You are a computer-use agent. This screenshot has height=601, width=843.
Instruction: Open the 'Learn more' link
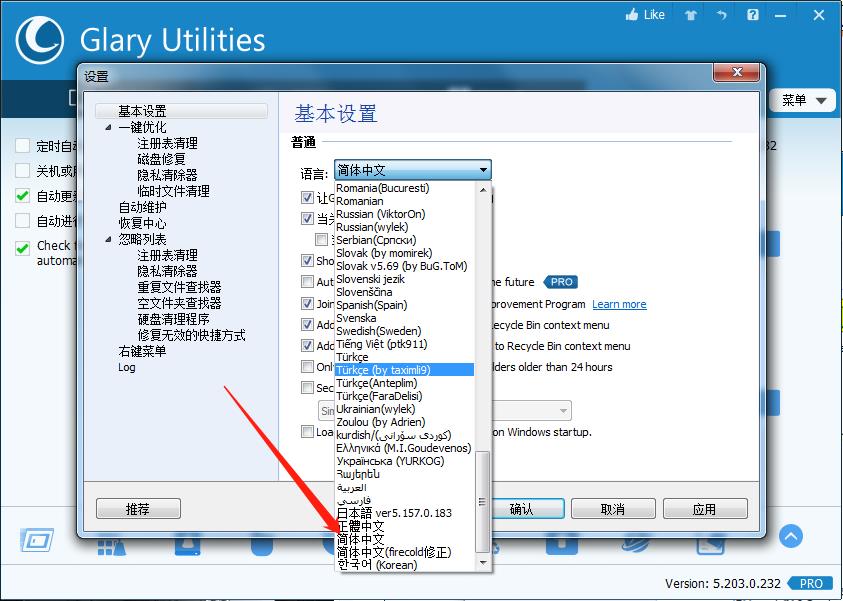pyautogui.click(x=619, y=304)
